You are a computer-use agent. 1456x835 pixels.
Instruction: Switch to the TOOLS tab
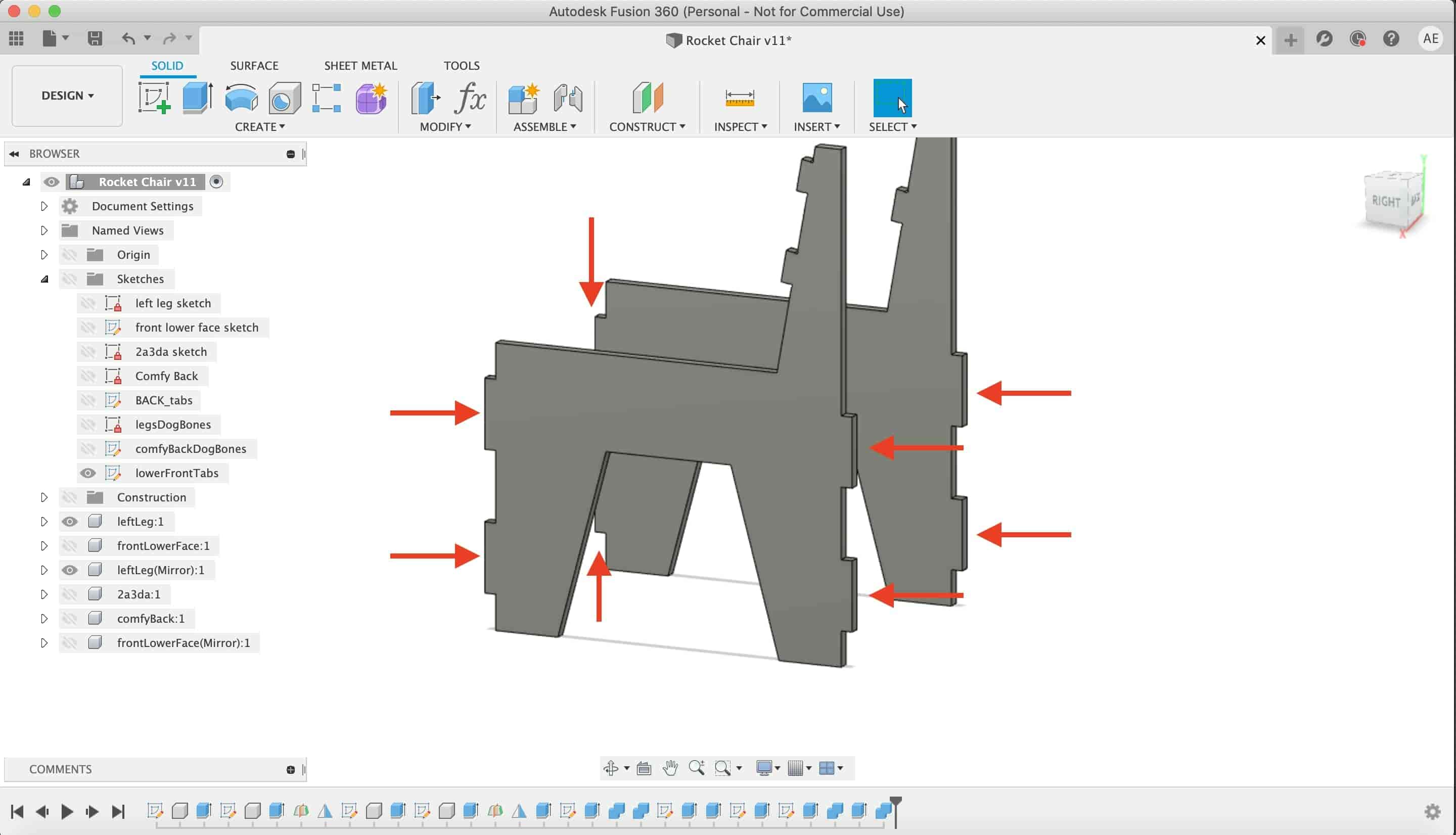pyautogui.click(x=461, y=65)
